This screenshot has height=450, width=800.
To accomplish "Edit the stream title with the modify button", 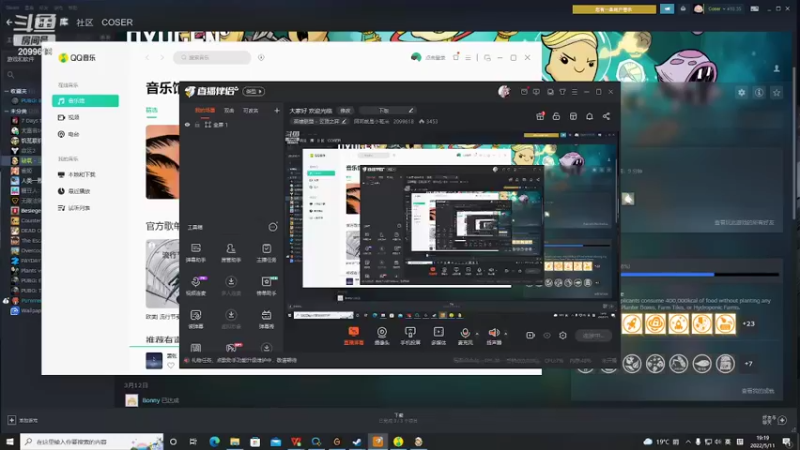I will [345, 110].
